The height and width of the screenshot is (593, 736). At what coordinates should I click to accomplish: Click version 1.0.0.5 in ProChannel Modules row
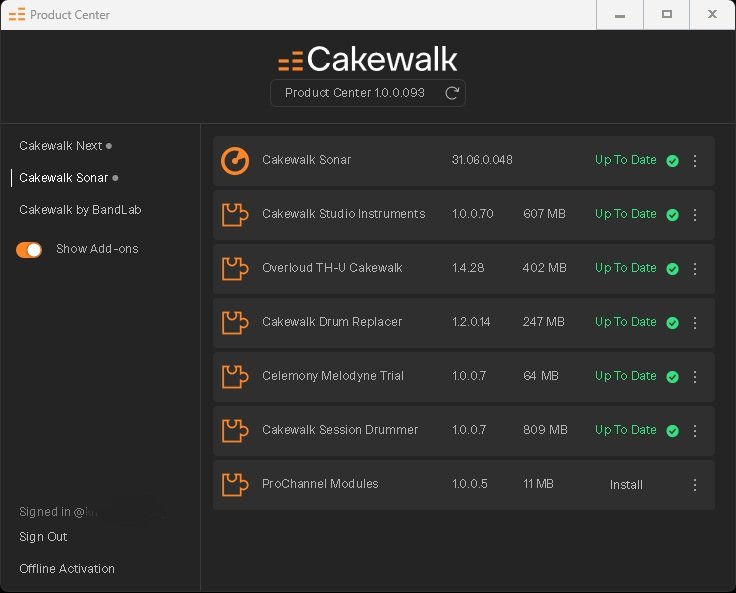pyautogui.click(x=469, y=484)
